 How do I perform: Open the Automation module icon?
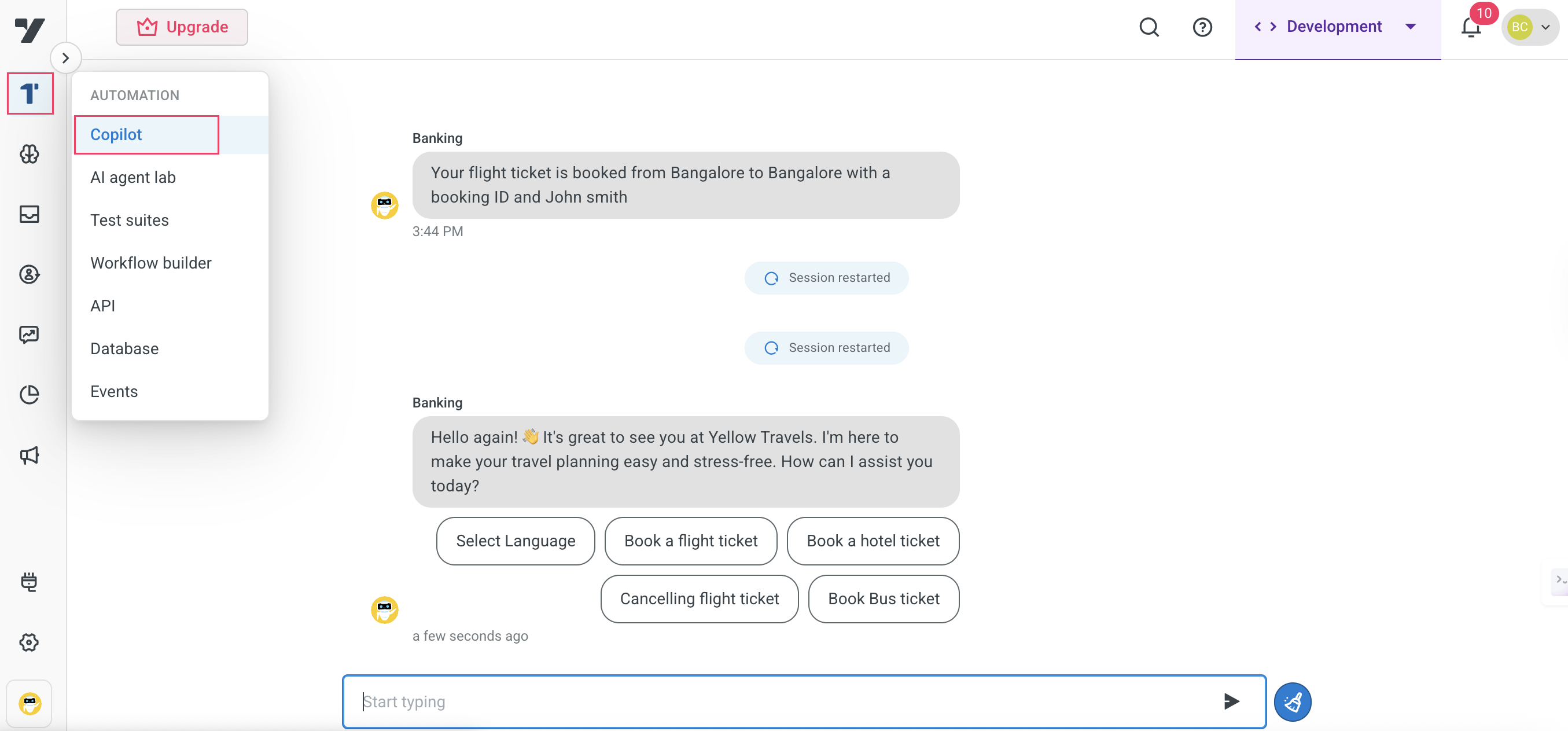pyautogui.click(x=30, y=94)
